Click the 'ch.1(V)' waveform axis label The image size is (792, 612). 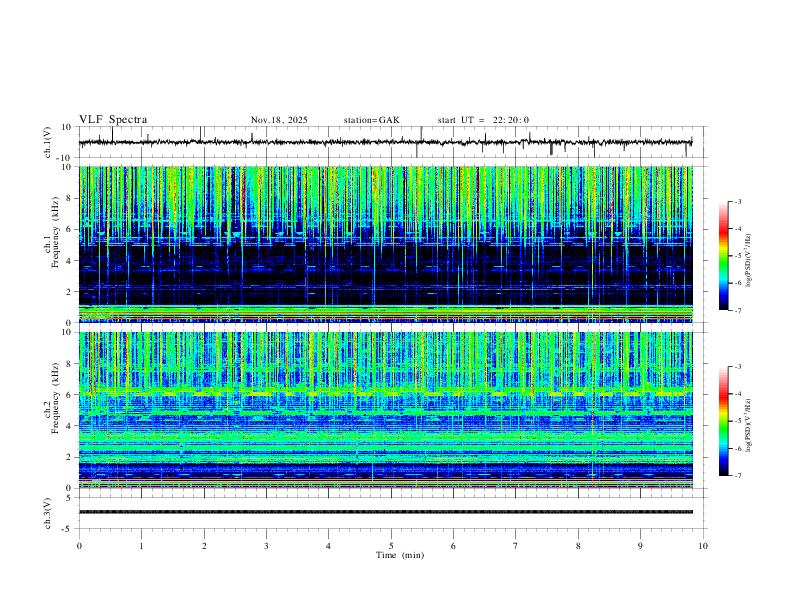pos(48,142)
